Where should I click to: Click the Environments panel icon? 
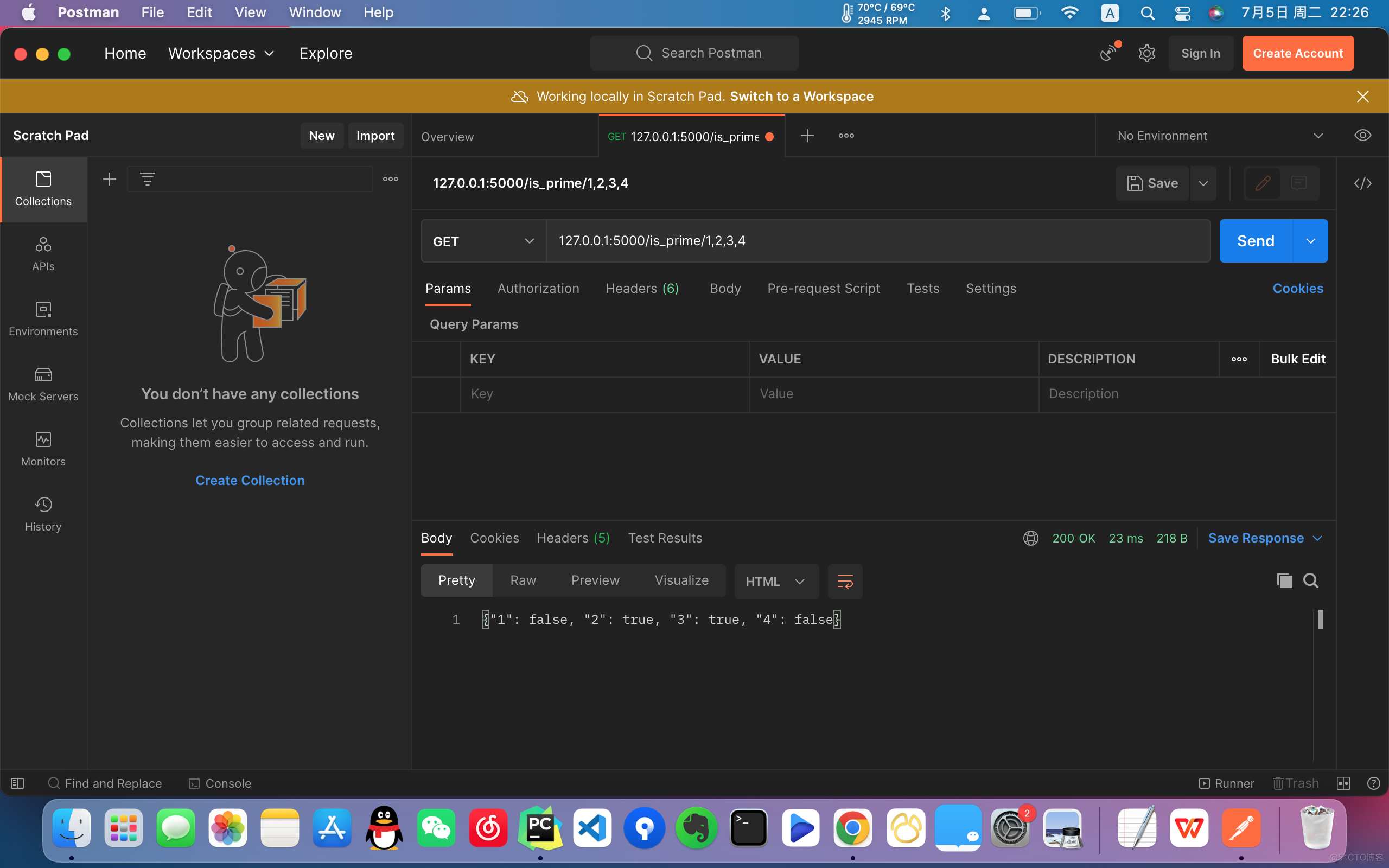point(43,318)
